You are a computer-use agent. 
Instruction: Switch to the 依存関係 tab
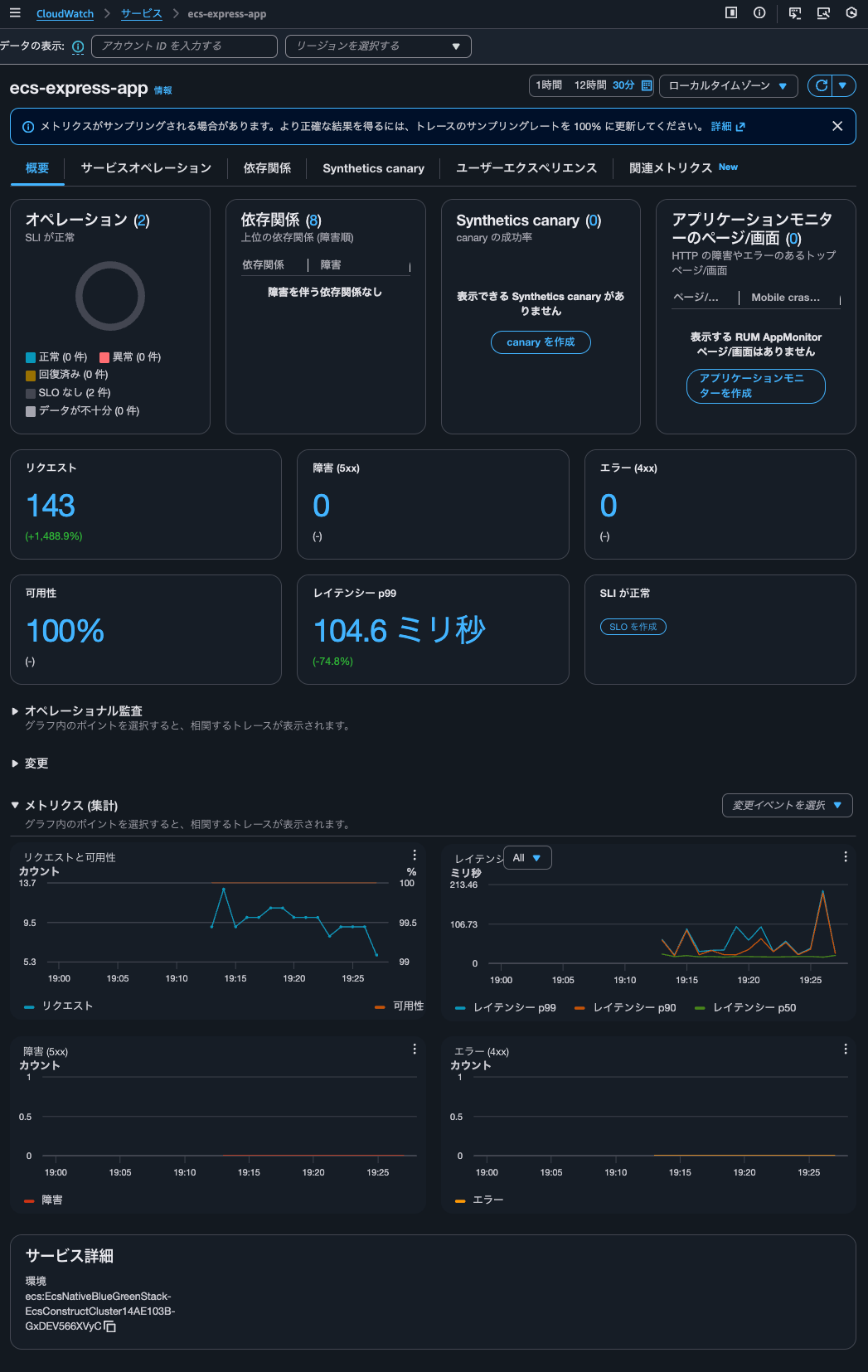[267, 168]
